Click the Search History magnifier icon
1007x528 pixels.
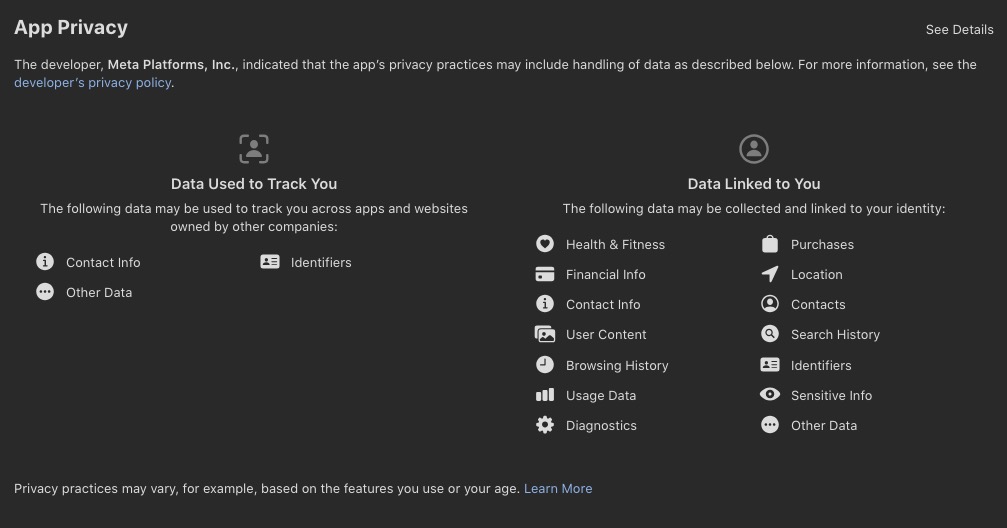769,333
